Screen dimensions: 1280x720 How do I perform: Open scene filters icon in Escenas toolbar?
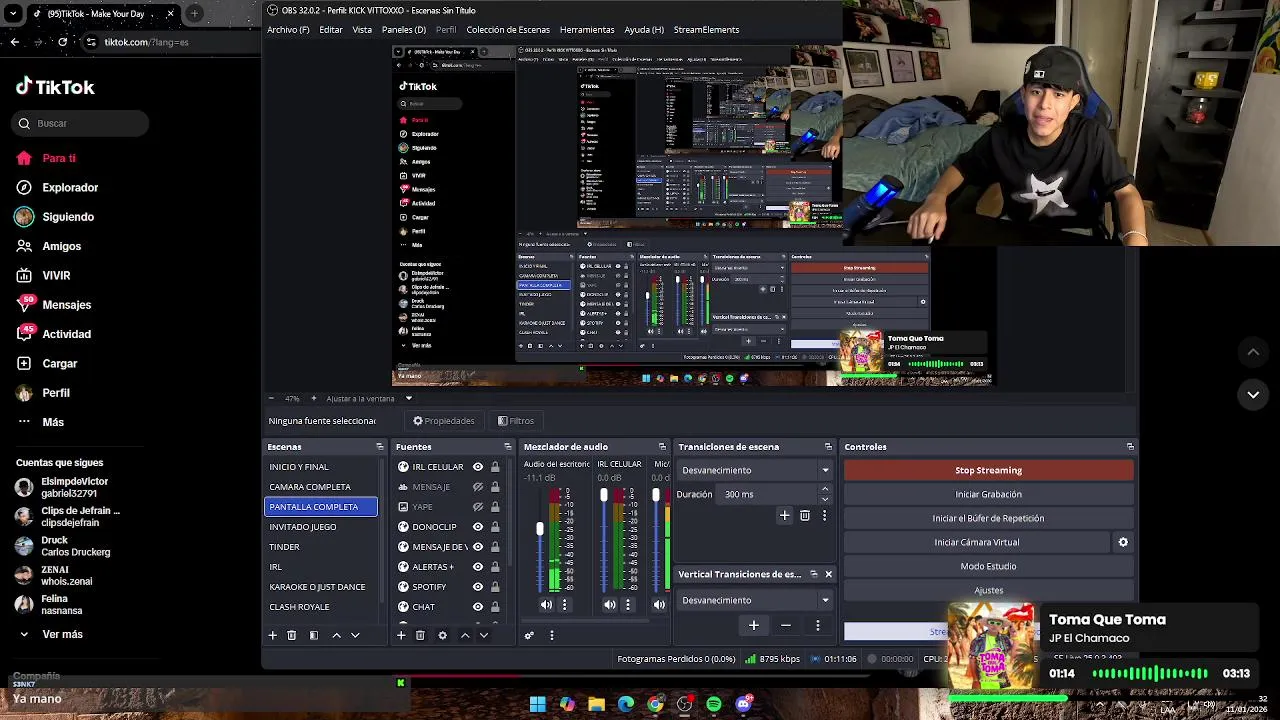tap(313, 635)
